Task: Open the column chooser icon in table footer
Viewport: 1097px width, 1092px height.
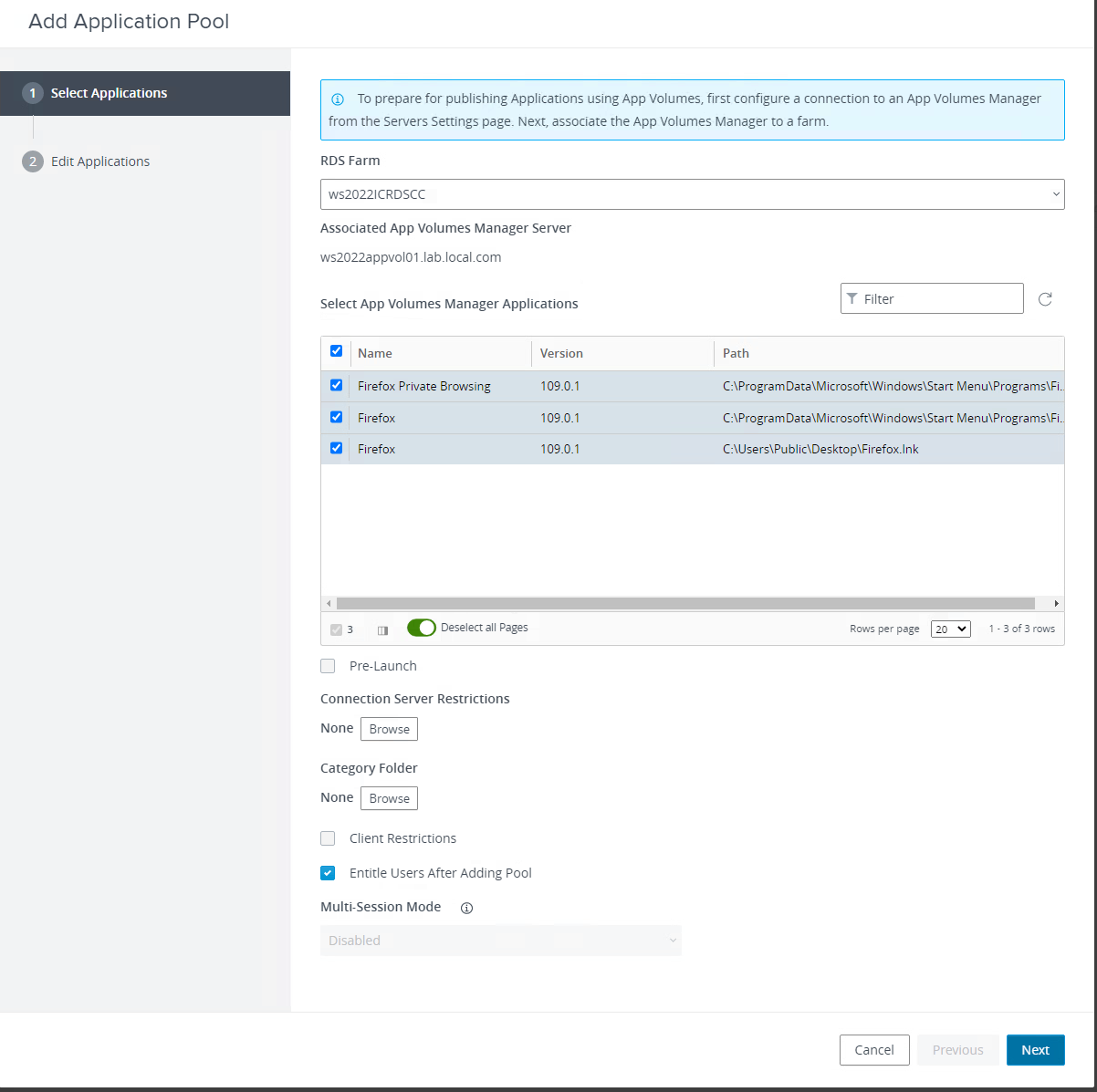Action: [x=382, y=629]
